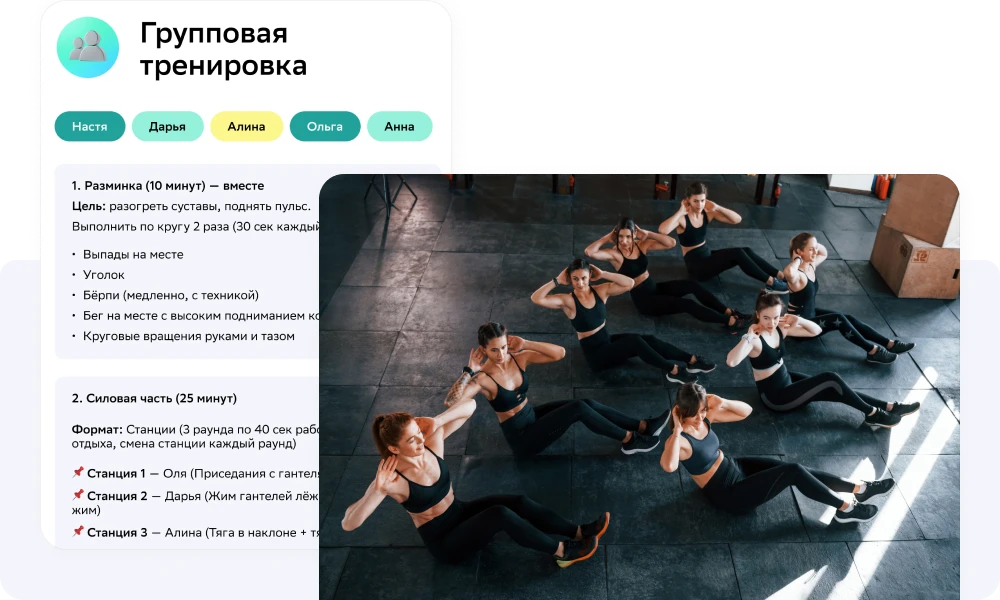Select the Настя participant chip
This screenshot has height=600, width=1000.
[x=90, y=126]
